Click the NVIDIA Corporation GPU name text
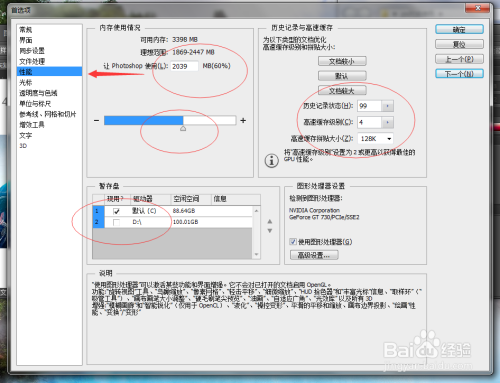This screenshot has height=383, width=500. pyautogui.click(x=314, y=210)
